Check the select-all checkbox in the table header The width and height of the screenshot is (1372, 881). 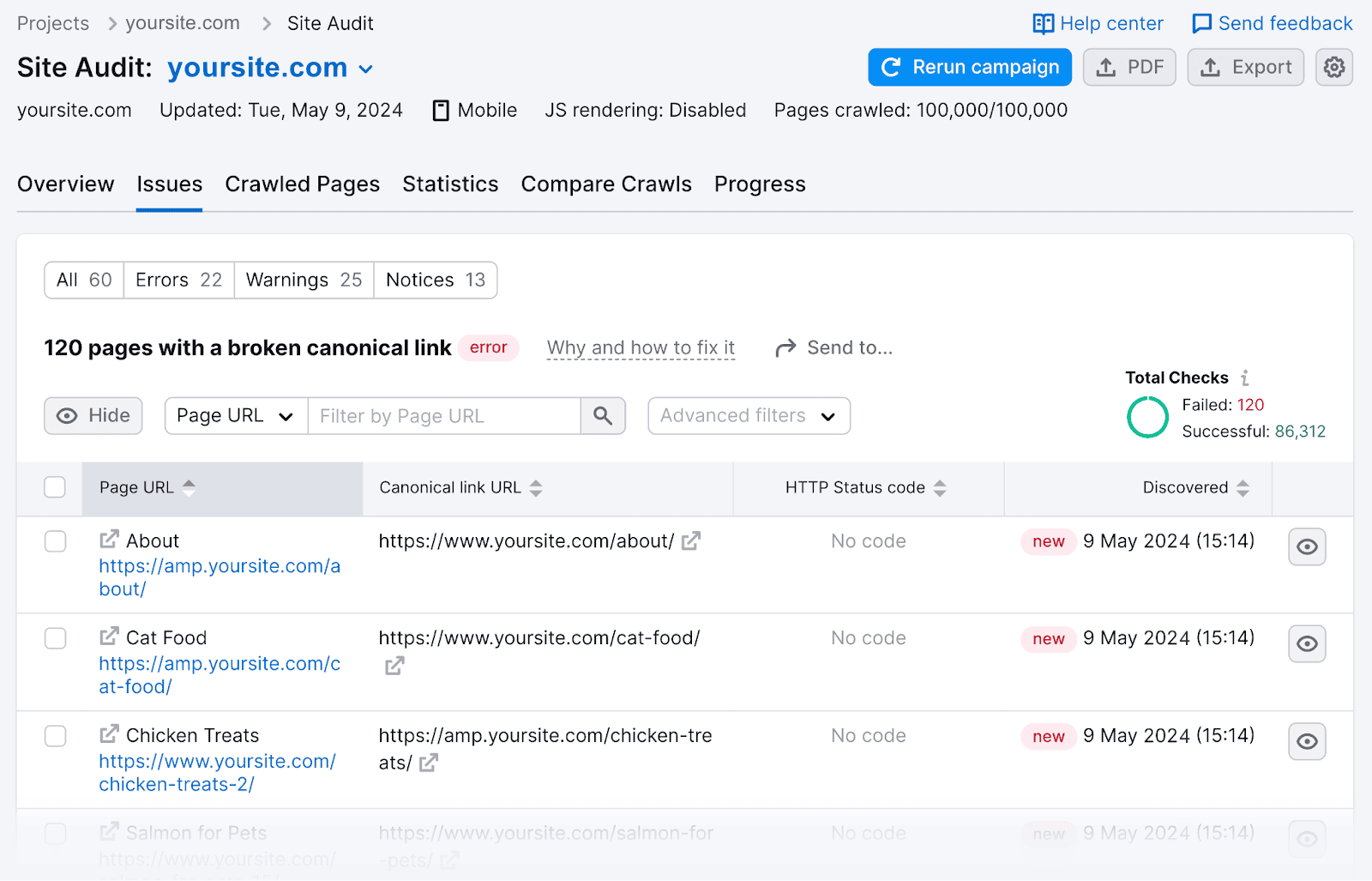pyautogui.click(x=55, y=486)
